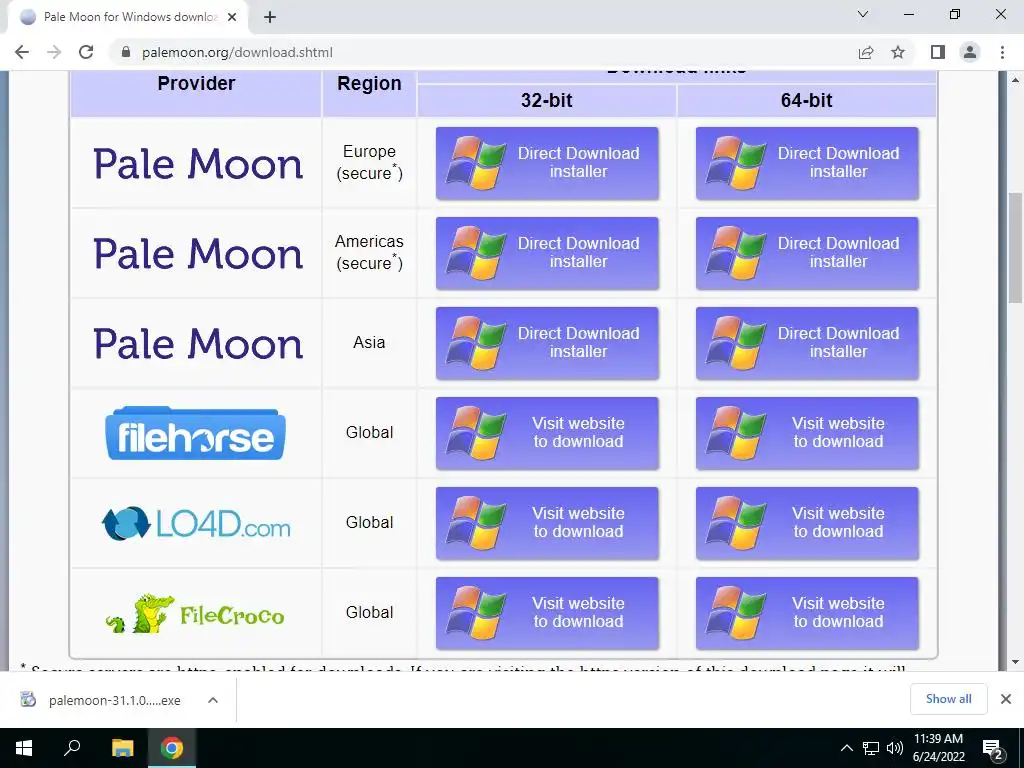Open a new browser tab

coord(270,17)
